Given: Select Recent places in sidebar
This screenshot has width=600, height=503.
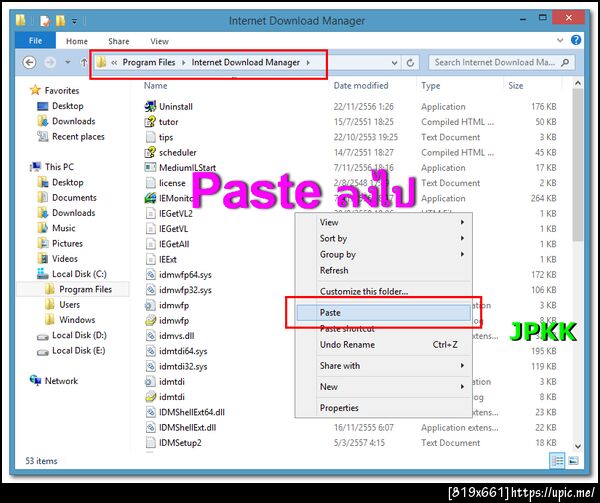Looking at the screenshot, I should point(78,137).
